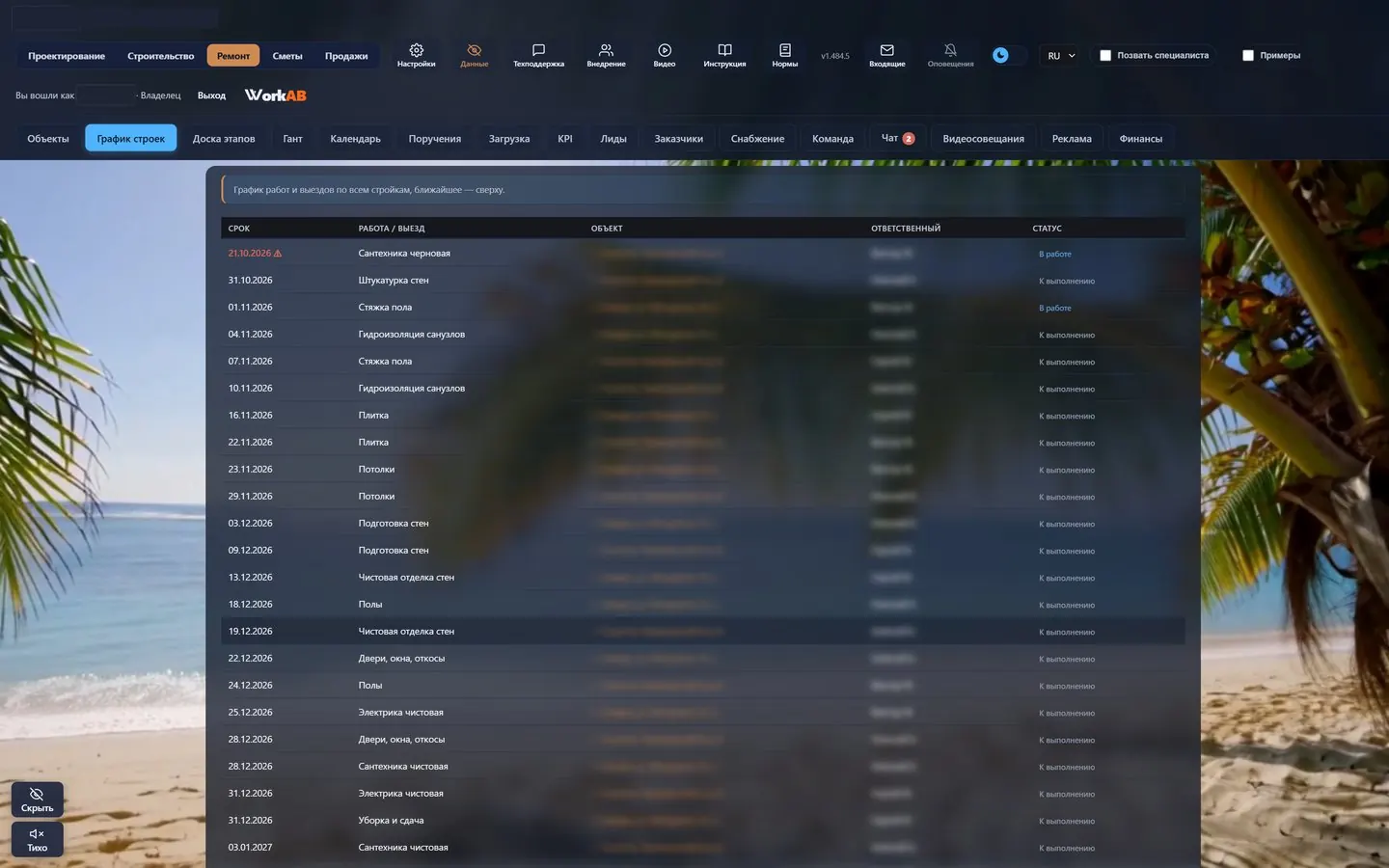This screenshot has height=868, width=1389.
Task: Open the Чат tab with unread badge
Action: click(898, 138)
